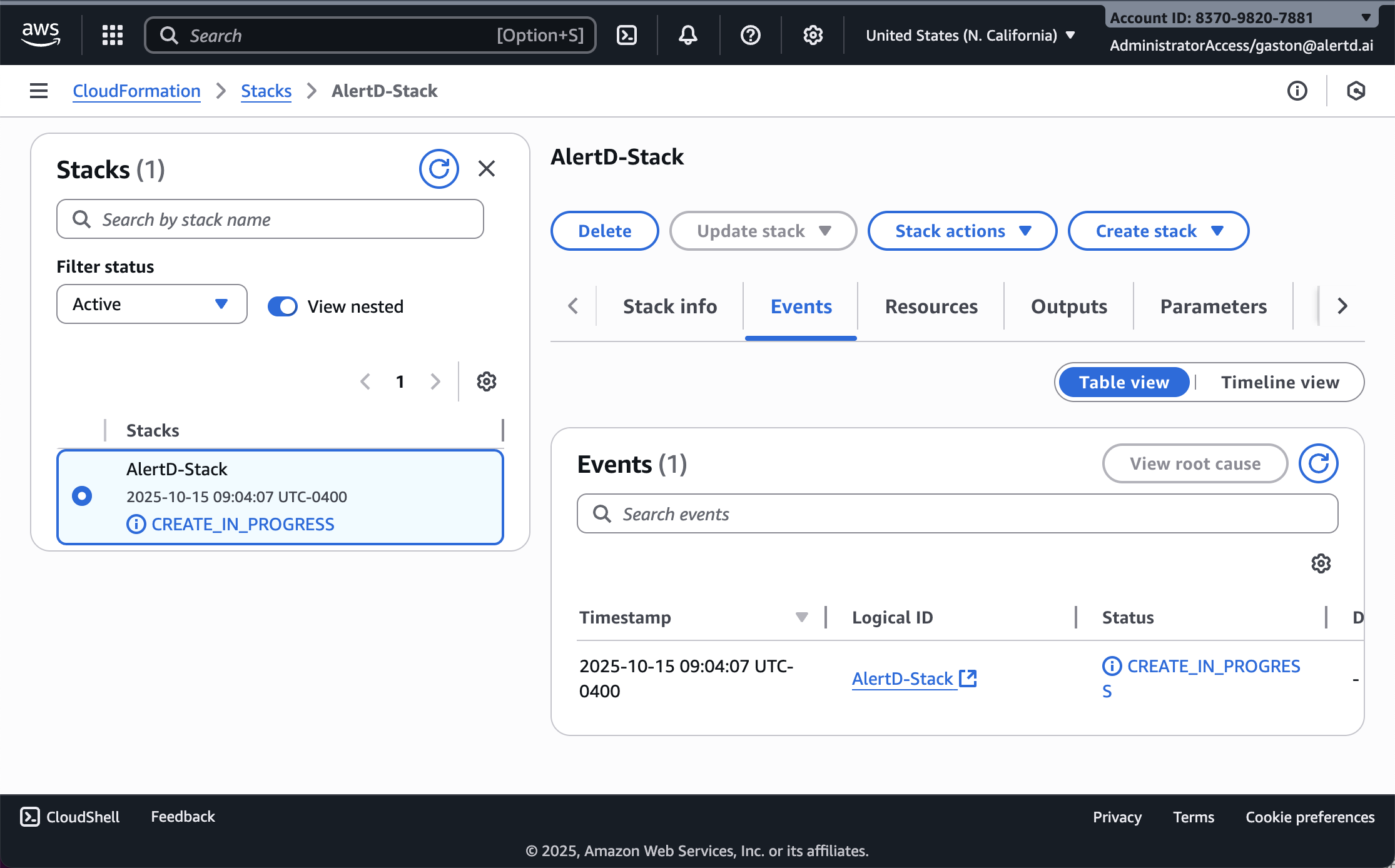Open CloudShell from the bottom bar
The width and height of the screenshot is (1395, 868).
[69, 816]
